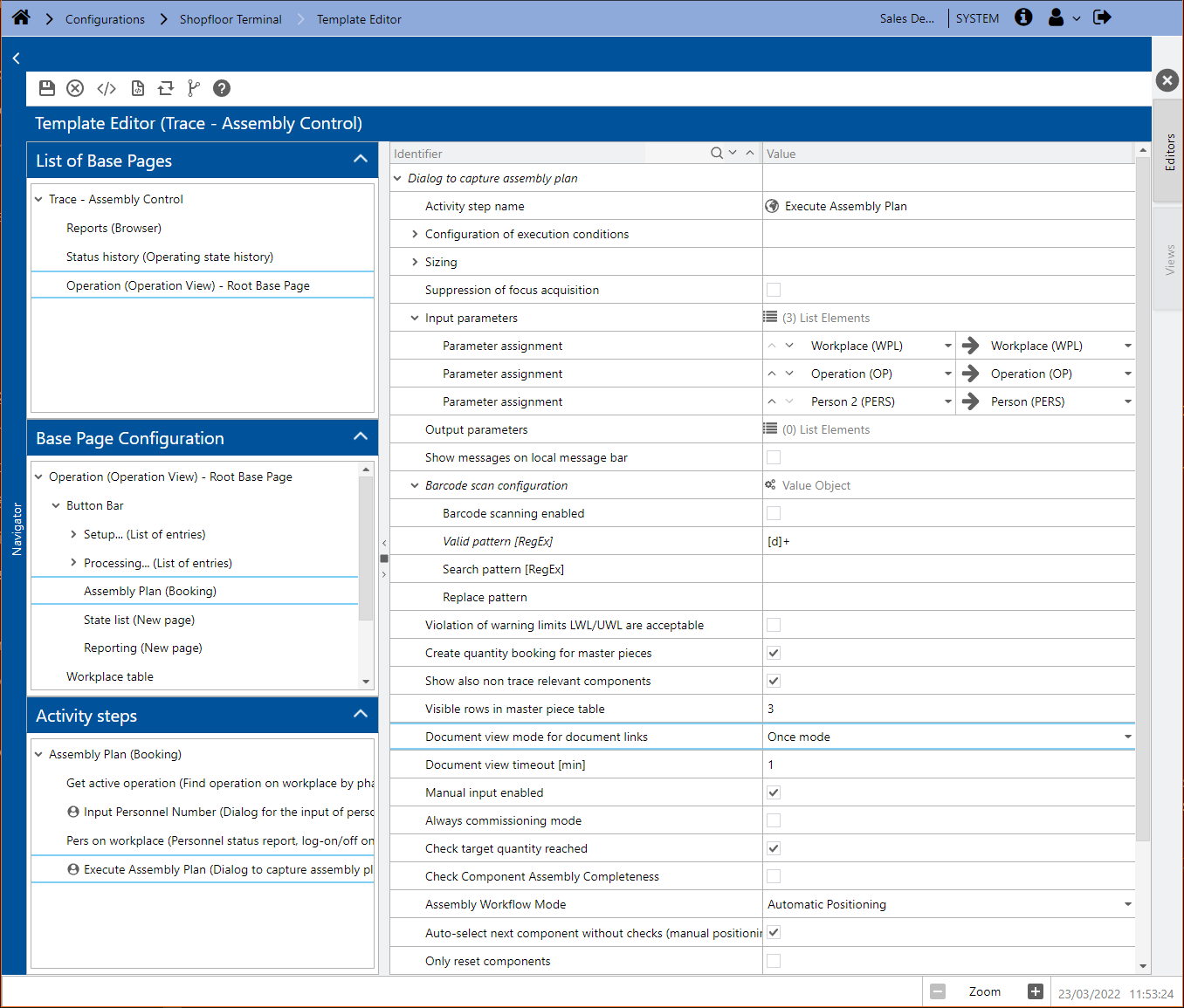Navigate to Shopfloor Terminal breadcrumb
Screen dimensions: 1184x1008
[x=231, y=19]
